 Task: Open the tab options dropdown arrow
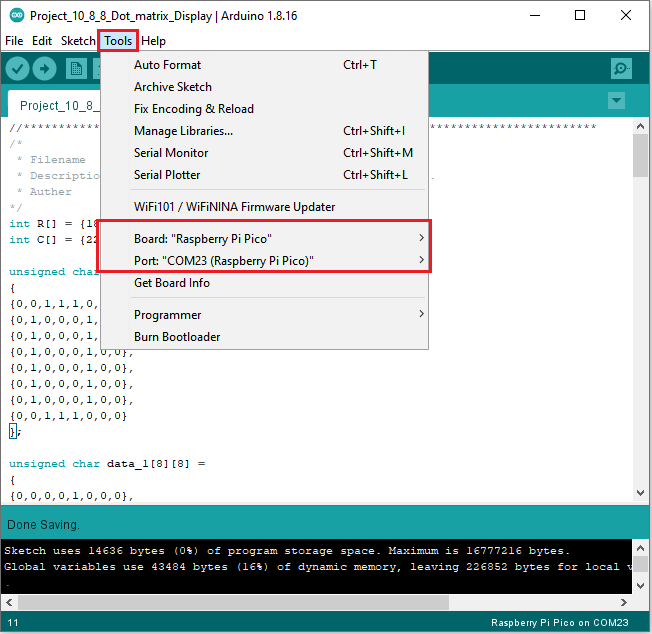click(616, 101)
